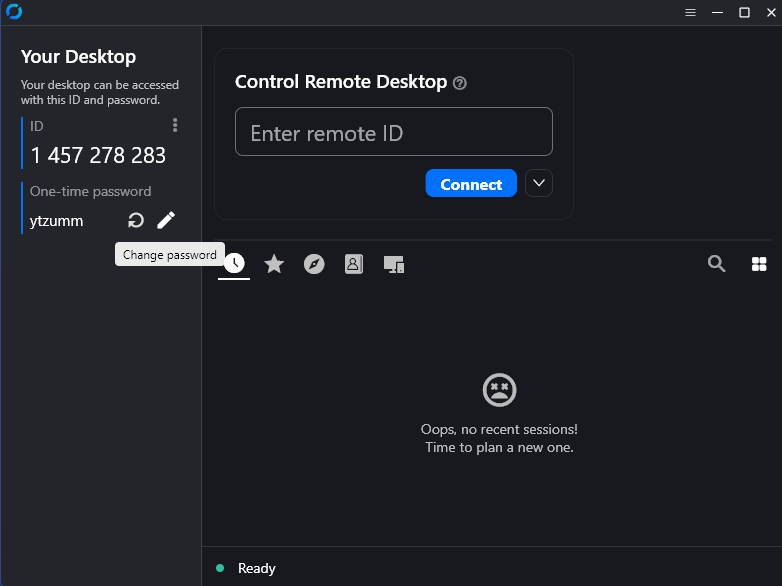The height and width of the screenshot is (586, 782).
Task: Open the Address book tab
Action: [x=354, y=264]
